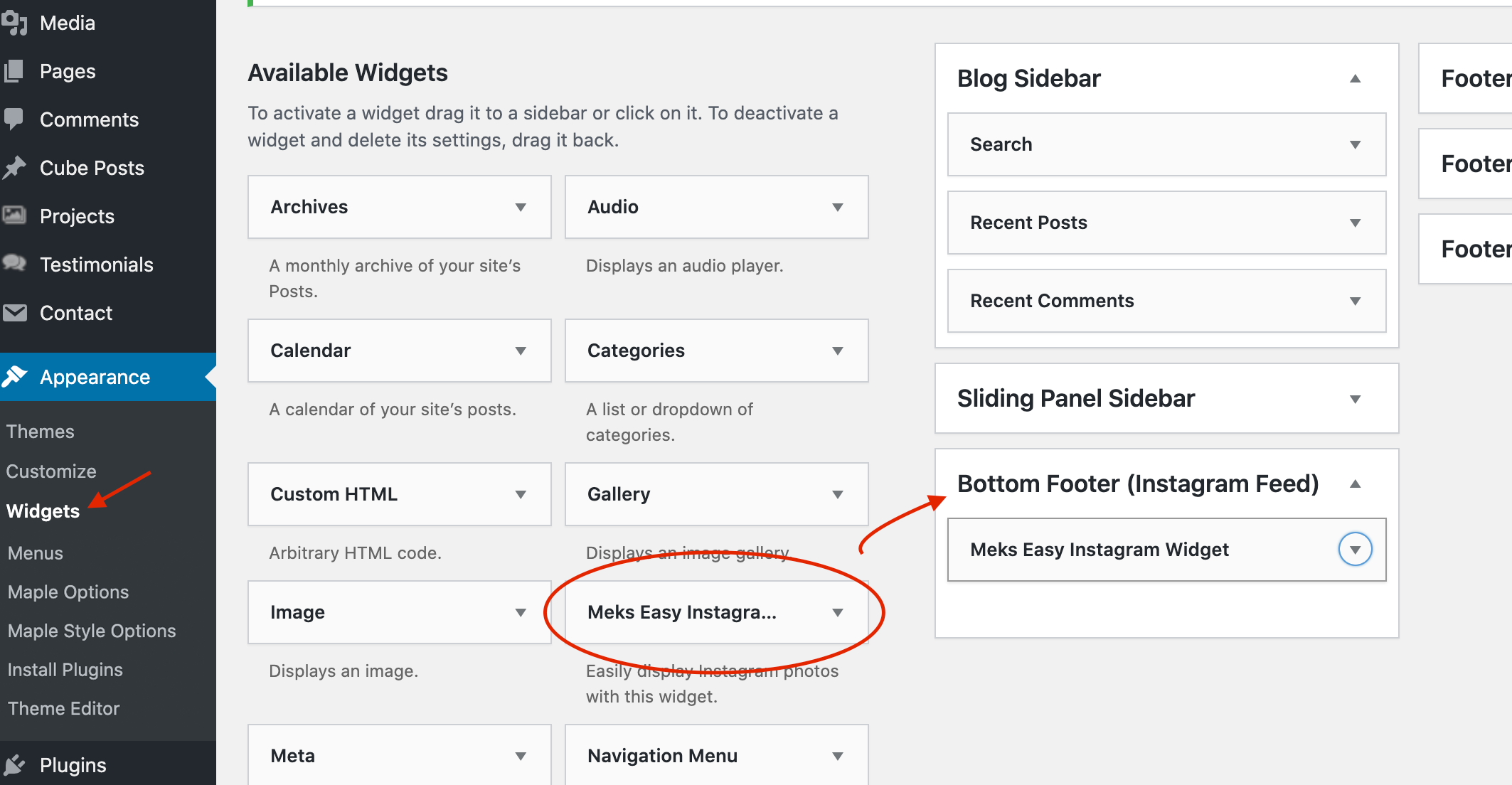Open the Themes submenu item
1512x785 pixels.
[x=41, y=432]
